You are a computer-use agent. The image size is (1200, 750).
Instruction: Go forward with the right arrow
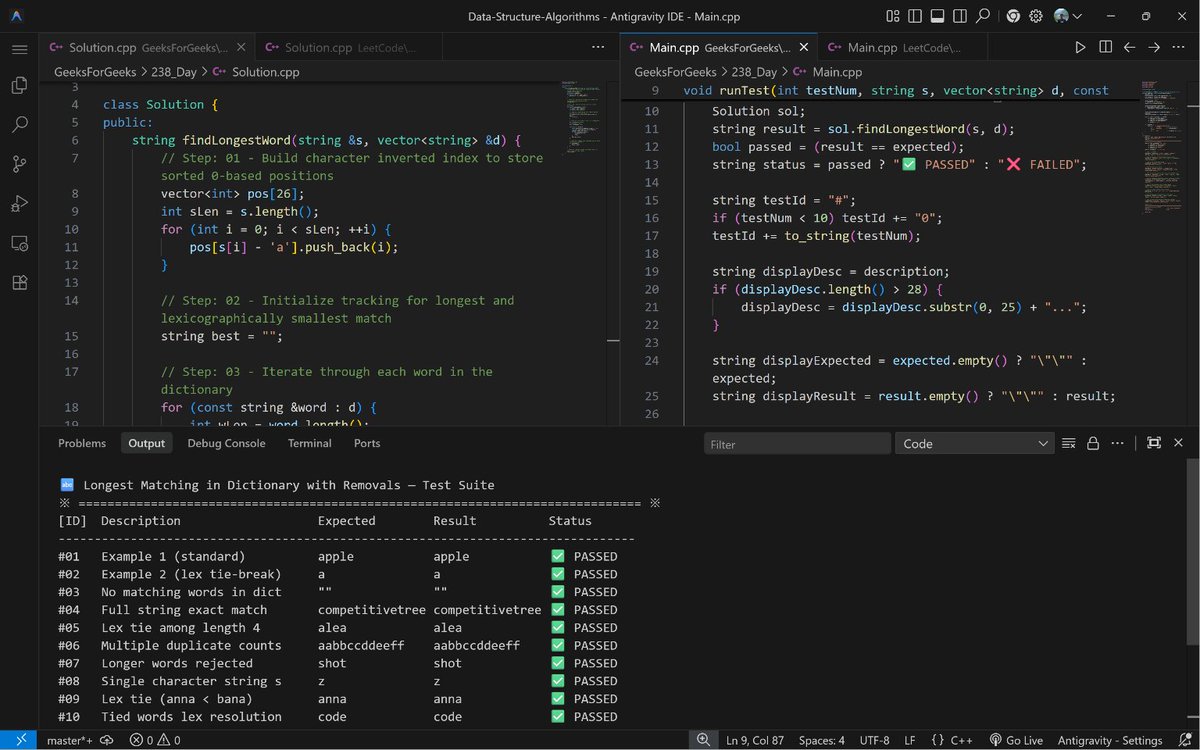tap(1154, 47)
